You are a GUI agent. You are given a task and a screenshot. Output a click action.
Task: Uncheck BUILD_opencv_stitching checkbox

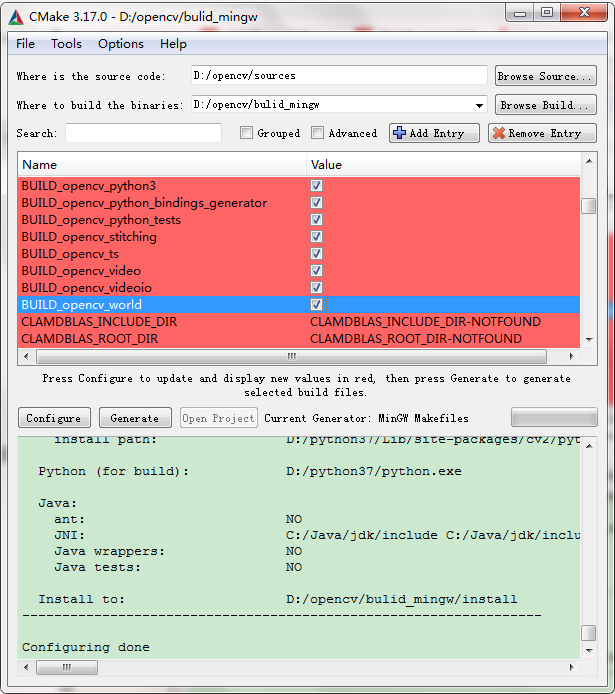316,236
